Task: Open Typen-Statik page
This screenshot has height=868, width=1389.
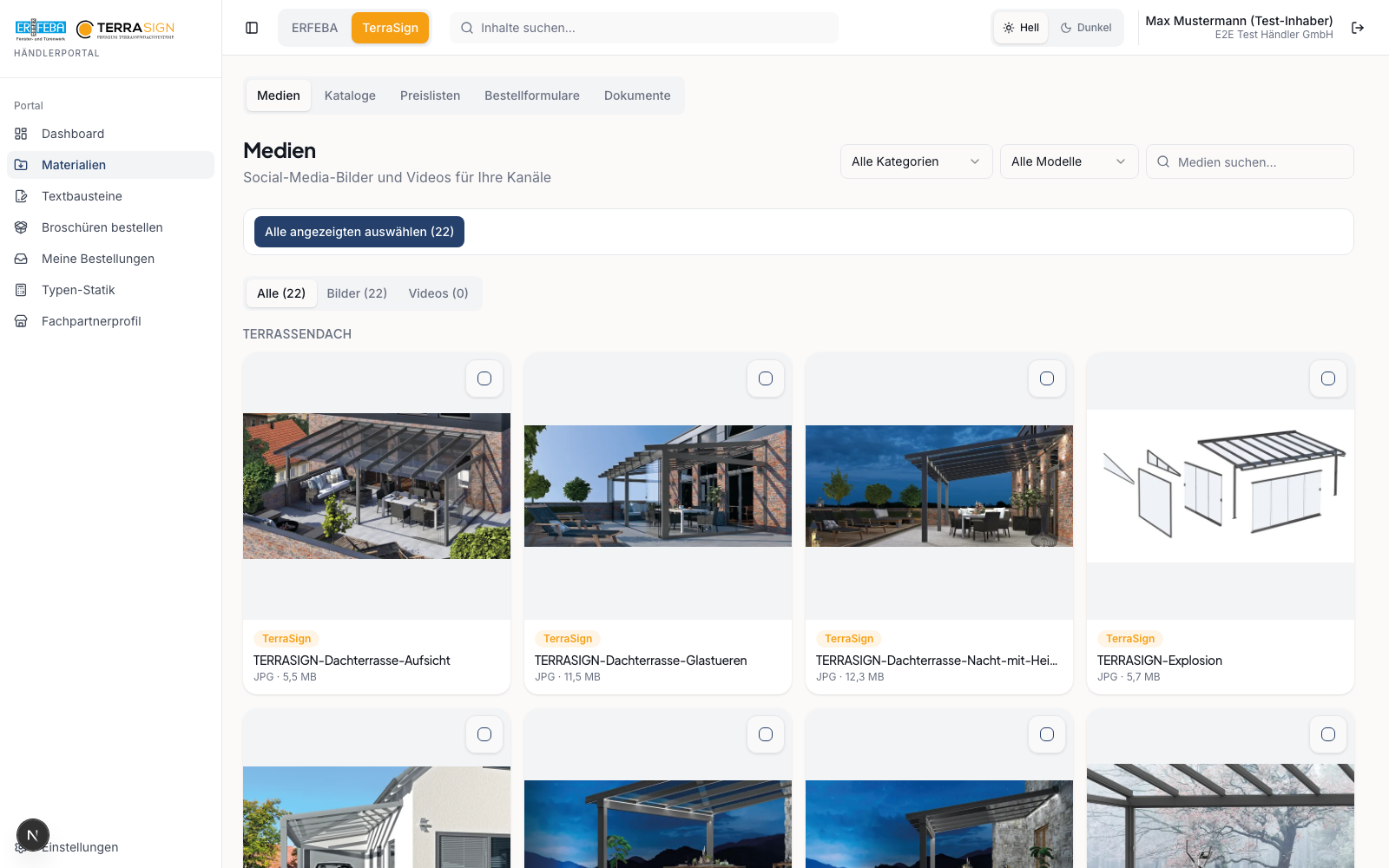Action: coord(110,290)
